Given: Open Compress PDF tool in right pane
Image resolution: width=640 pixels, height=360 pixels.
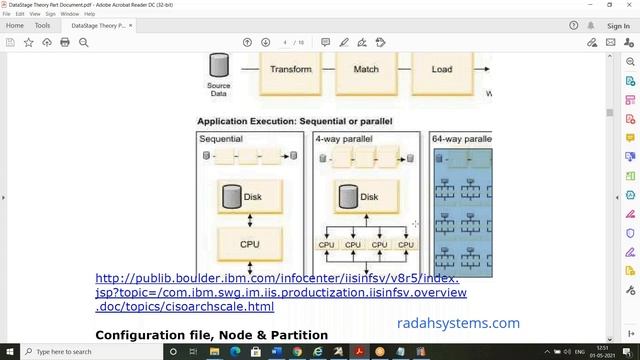Looking at the screenshot, I should 630,195.
